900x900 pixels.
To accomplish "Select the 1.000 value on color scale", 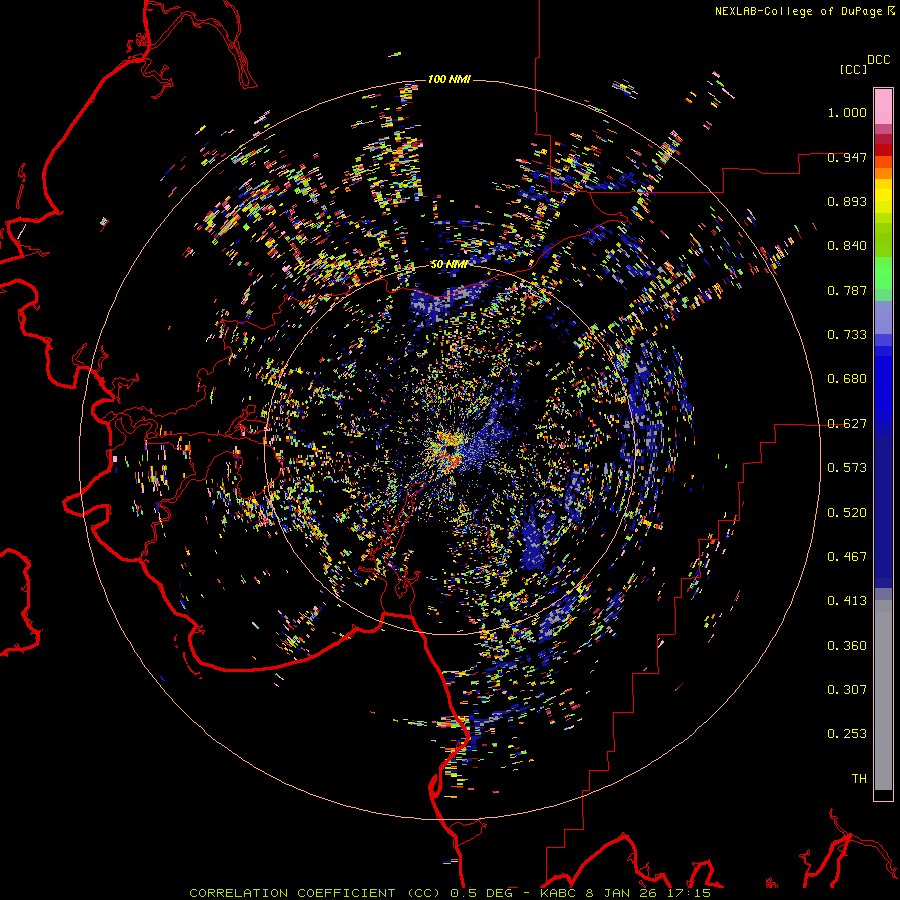I will 847,112.
